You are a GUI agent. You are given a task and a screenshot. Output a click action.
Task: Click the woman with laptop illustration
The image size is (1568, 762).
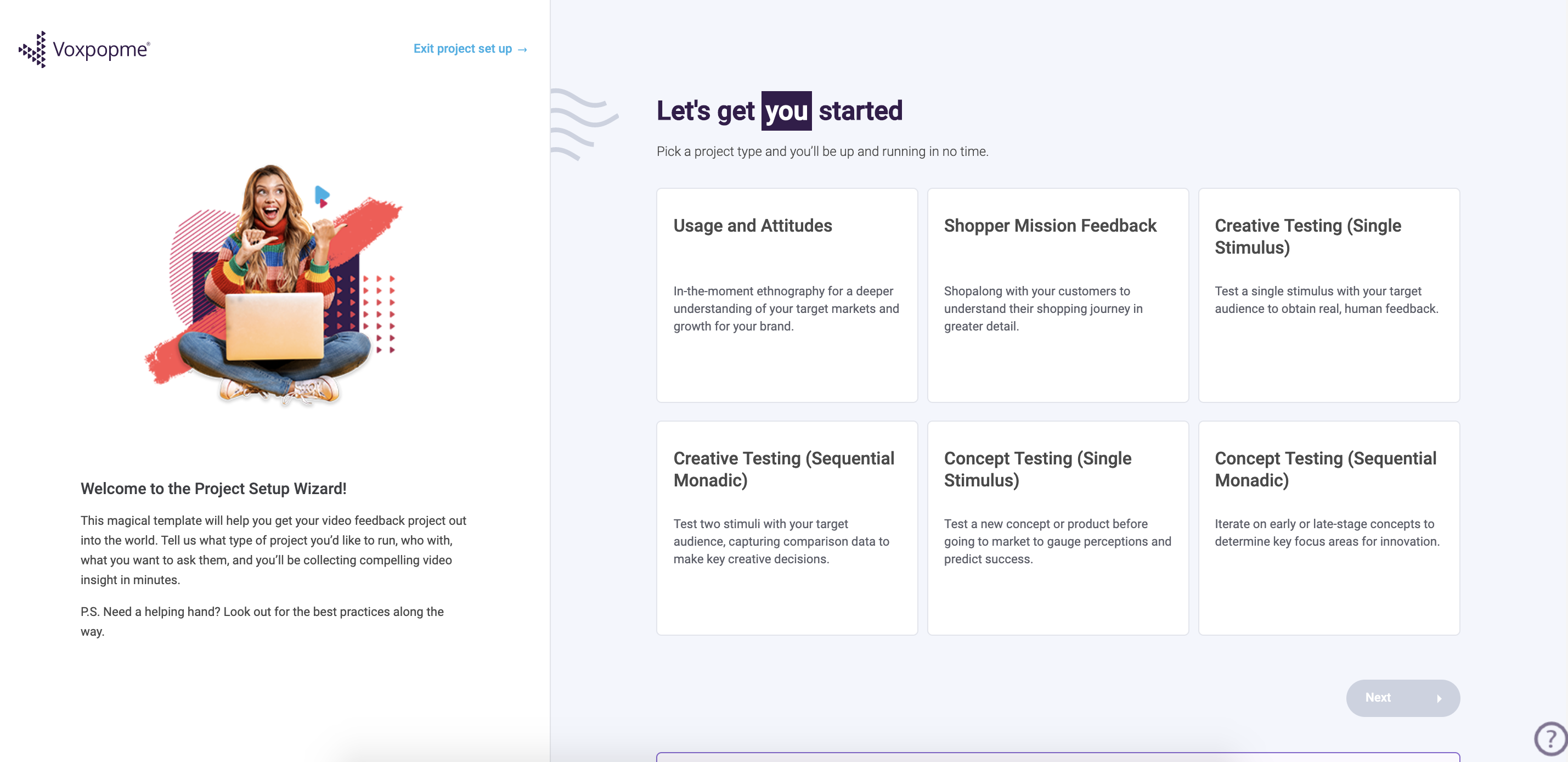274,284
